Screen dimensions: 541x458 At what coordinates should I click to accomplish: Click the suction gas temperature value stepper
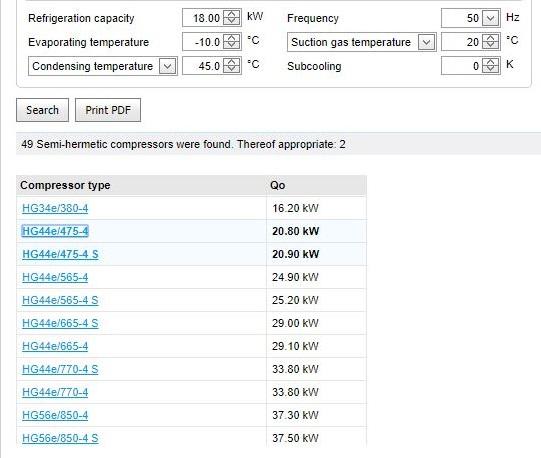click(490, 41)
